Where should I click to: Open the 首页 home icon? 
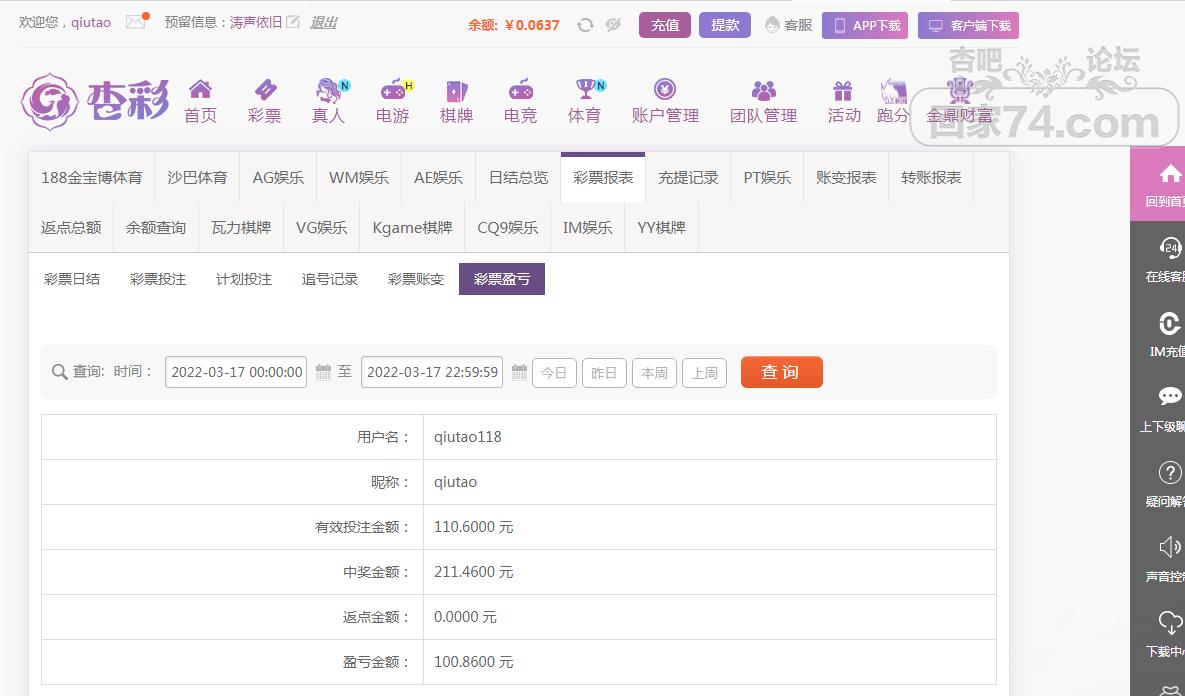click(200, 90)
